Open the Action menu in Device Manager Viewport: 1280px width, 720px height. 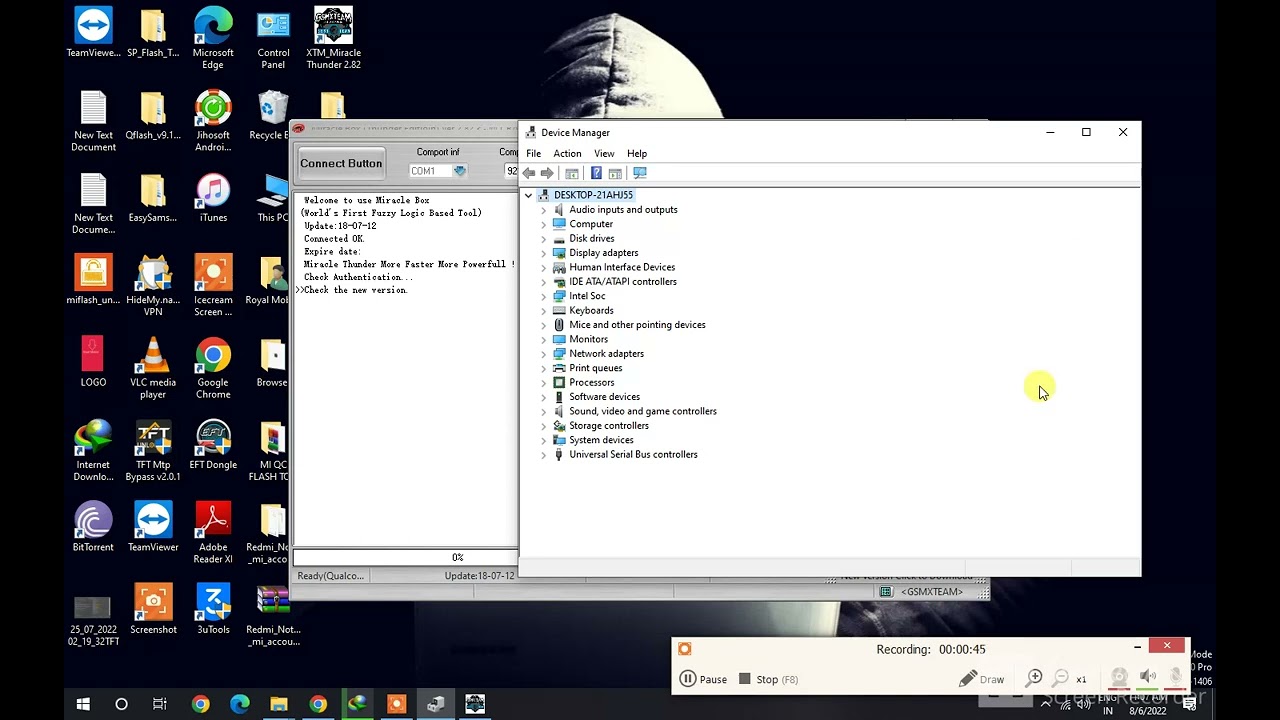(567, 154)
